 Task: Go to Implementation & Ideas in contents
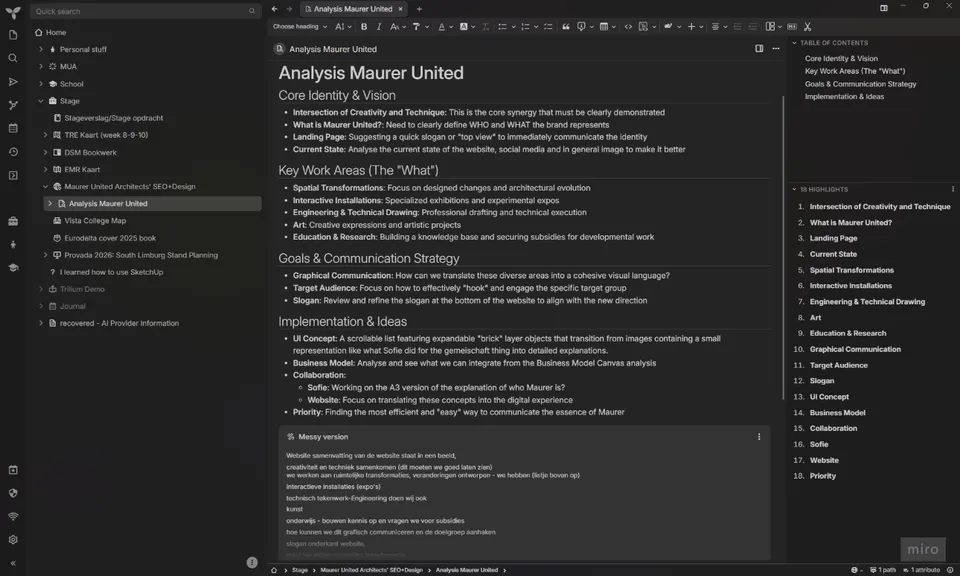[x=844, y=97]
